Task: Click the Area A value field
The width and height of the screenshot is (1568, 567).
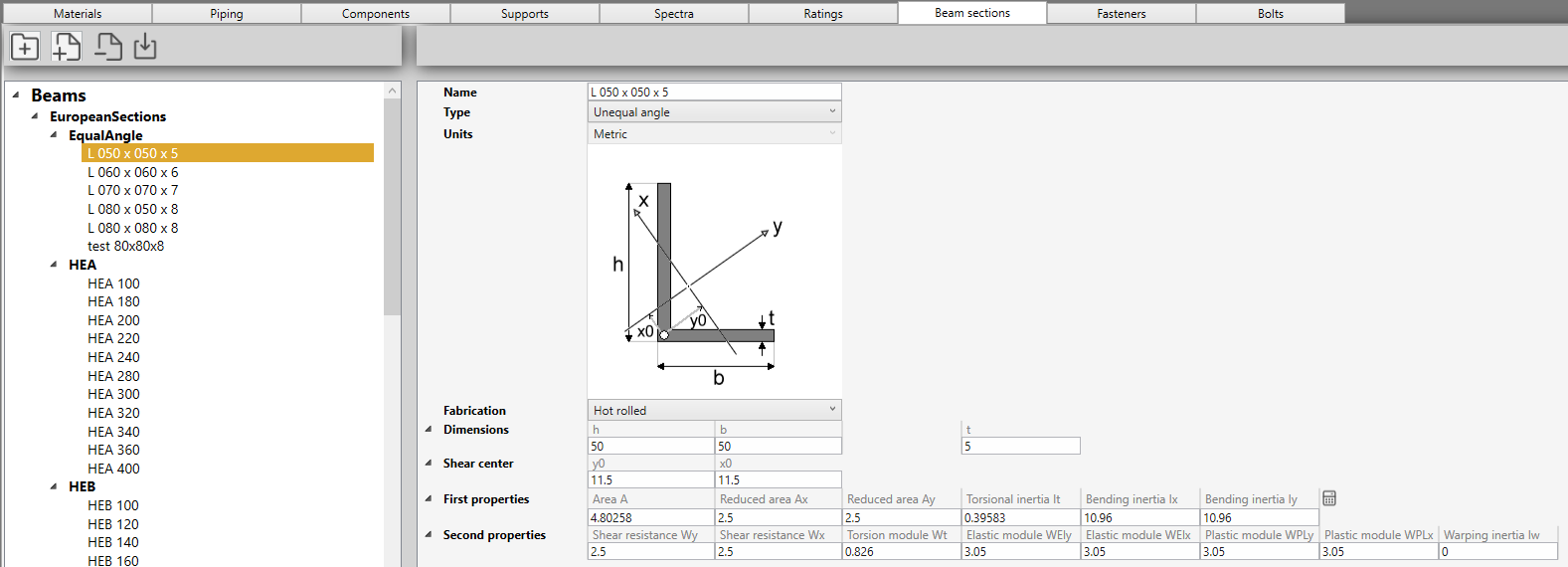Action: [x=651, y=517]
